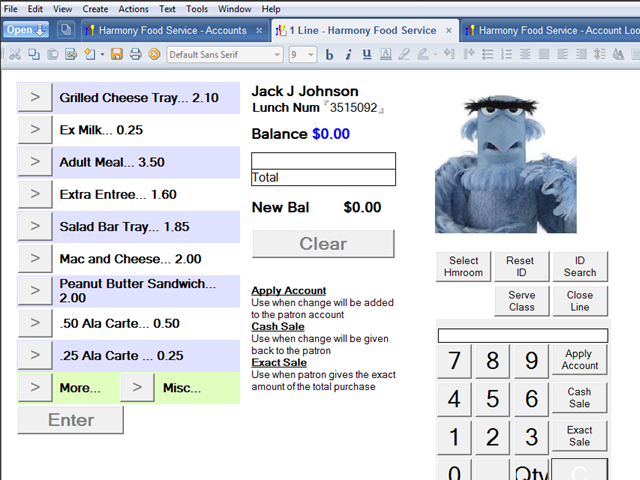Click the patron photo thumbnail
Viewport: 640px width, 480px height.
(x=506, y=164)
